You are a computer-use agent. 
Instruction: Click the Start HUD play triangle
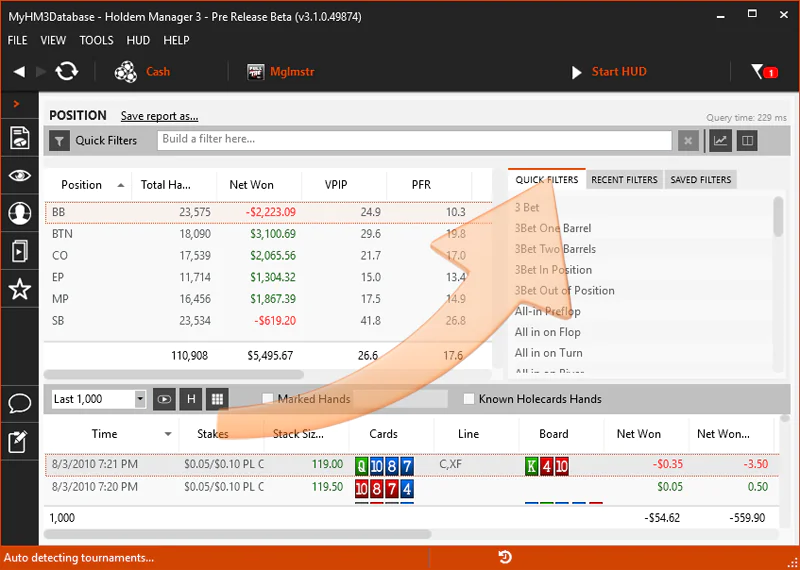577,72
